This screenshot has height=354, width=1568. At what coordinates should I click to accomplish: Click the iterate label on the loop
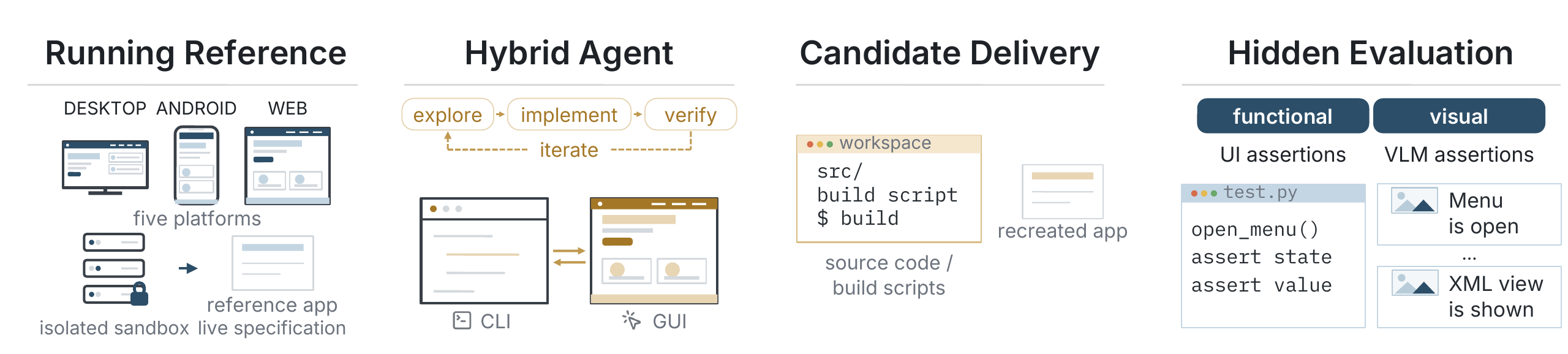[569, 149]
